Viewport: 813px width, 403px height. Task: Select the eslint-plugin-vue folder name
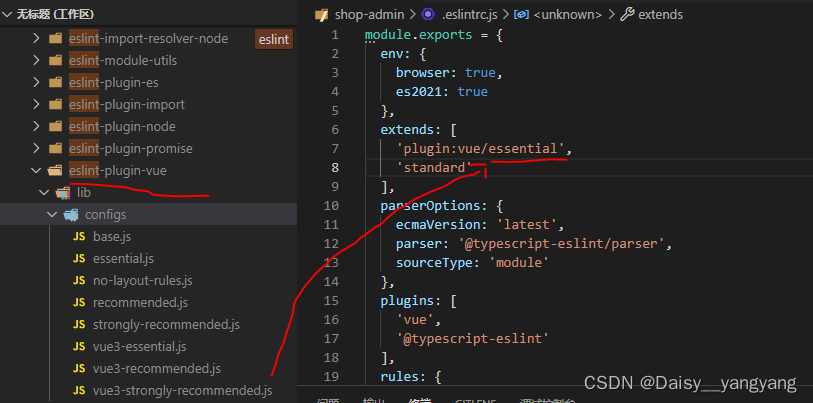coord(118,171)
